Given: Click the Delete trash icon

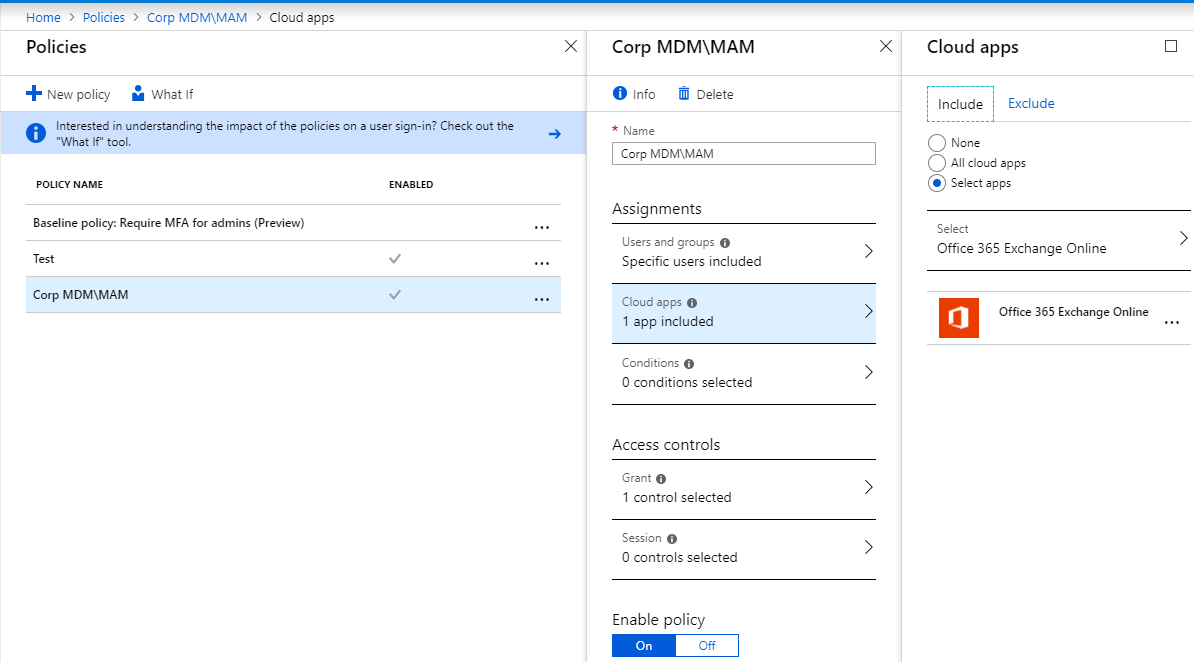Looking at the screenshot, I should point(684,94).
